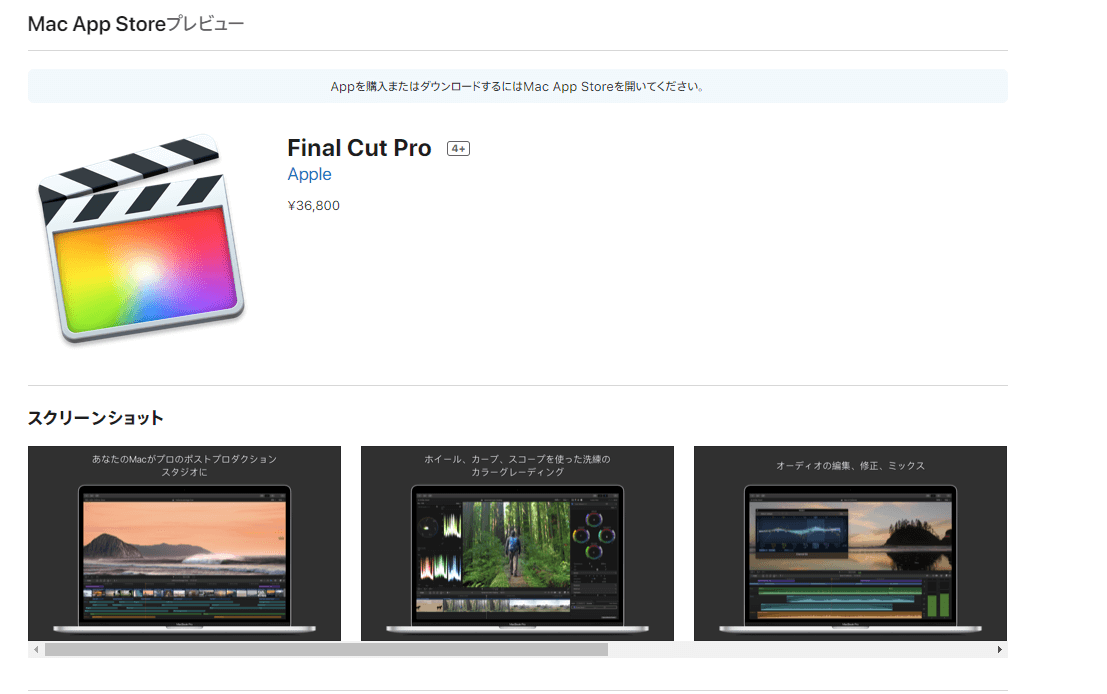Open the audio editing and mixing screenshot
The image size is (1107, 694).
tap(850, 543)
